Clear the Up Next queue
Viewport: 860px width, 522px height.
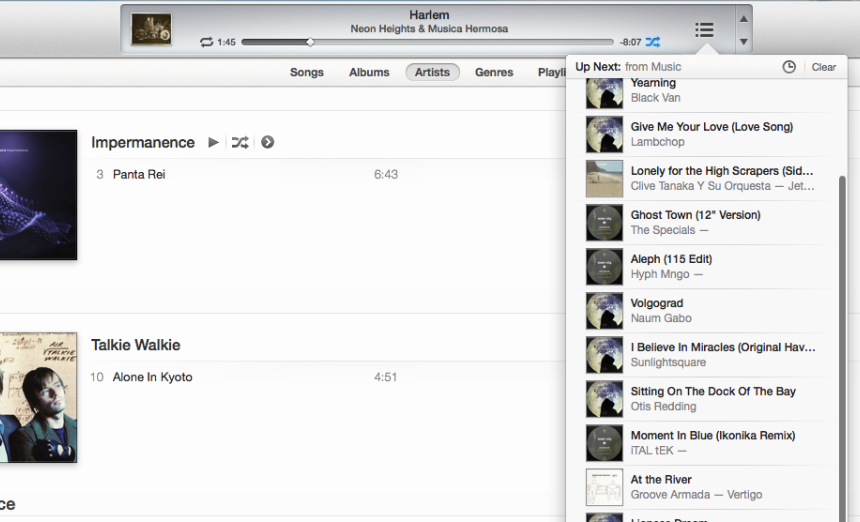click(x=823, y=67)
